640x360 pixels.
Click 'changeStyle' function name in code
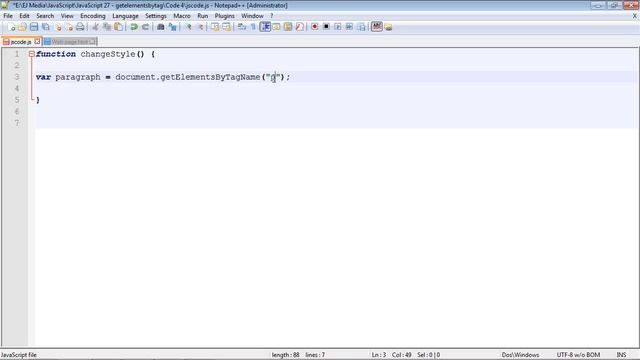(108, 54)
